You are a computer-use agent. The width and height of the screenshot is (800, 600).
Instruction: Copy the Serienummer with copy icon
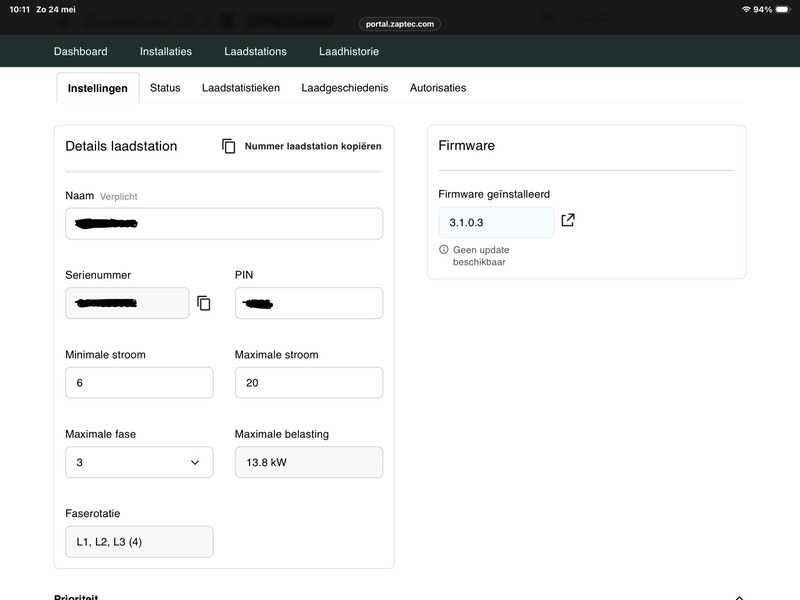click(x=204, y=303)
